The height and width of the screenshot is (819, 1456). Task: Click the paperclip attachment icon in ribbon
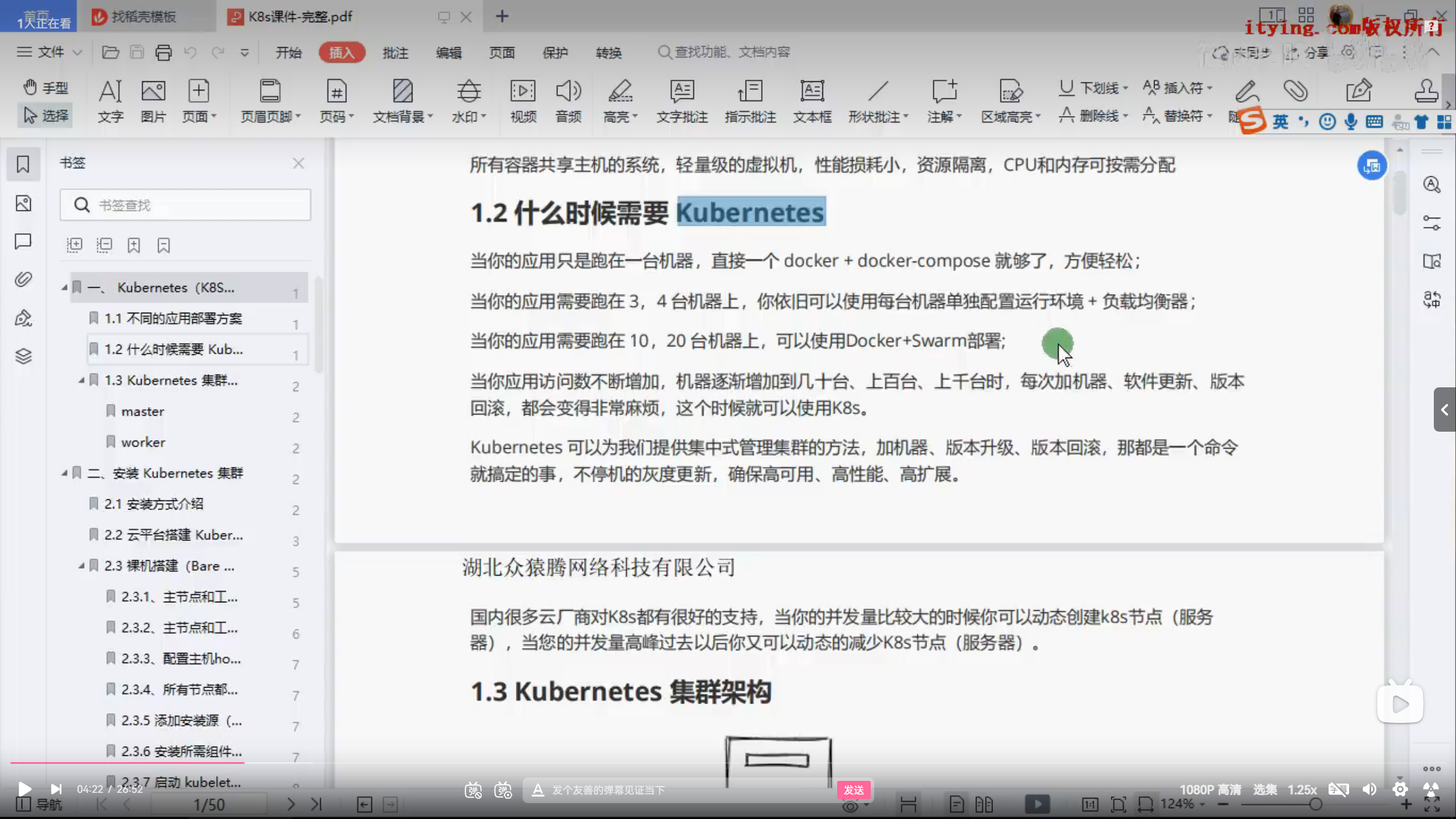tap(1296, 91)
